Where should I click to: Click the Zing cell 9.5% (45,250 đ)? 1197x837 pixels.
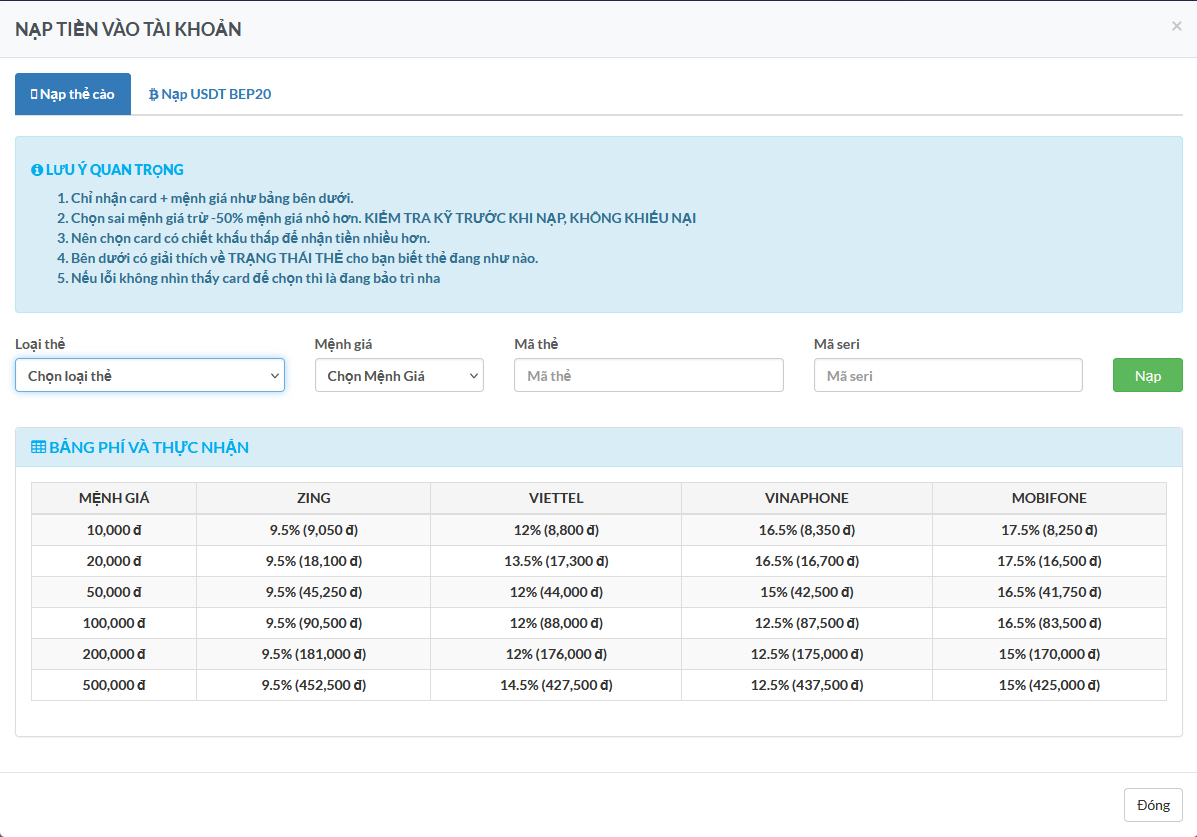point(314,592)
